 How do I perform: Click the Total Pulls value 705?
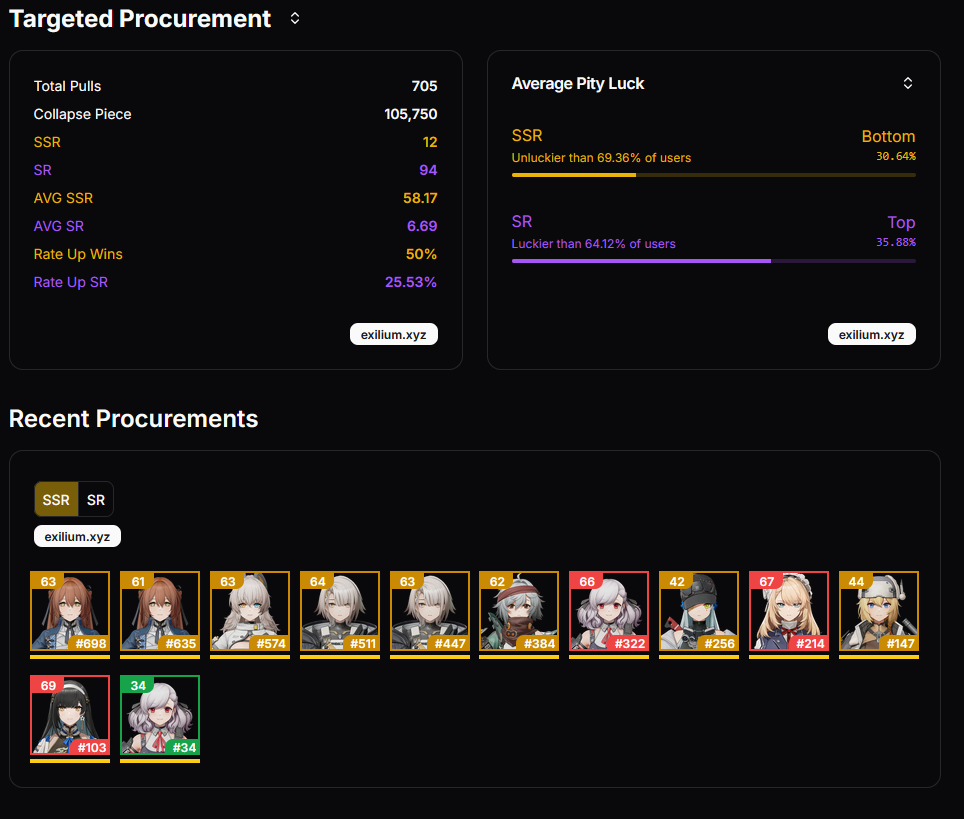[424, 86]
